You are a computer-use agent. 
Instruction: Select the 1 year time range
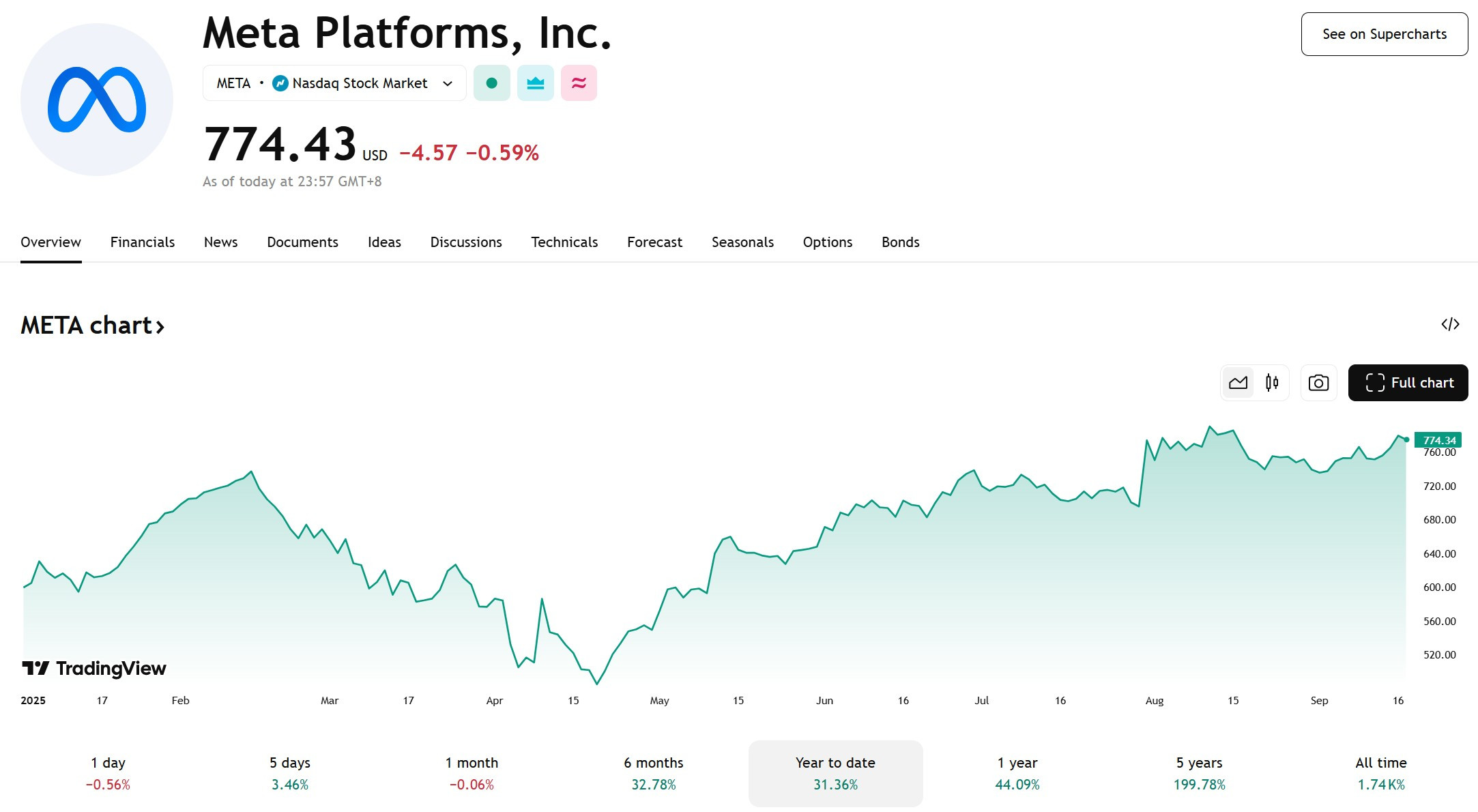(1017, 773)
